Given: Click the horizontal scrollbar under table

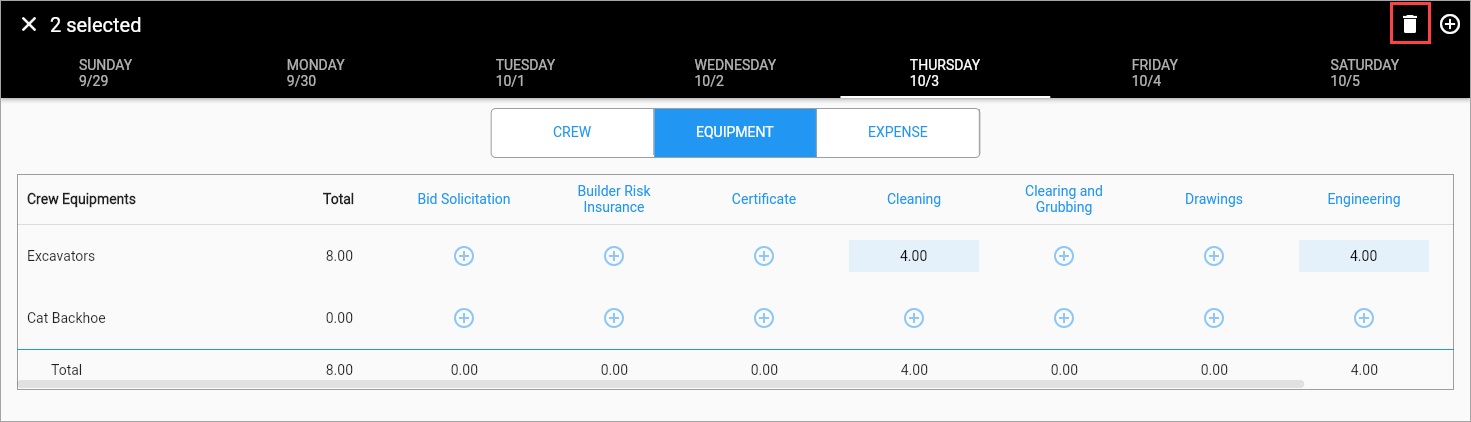Looking at the screenshot, I should [x=661, y=383].
